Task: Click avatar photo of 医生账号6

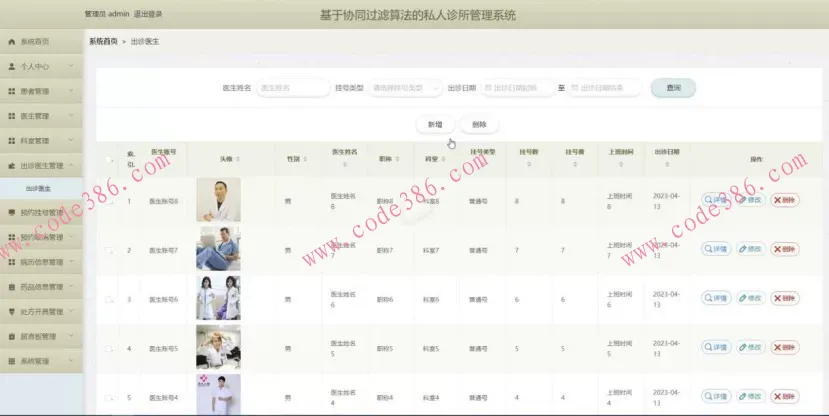Action: [x=218, y=298]
